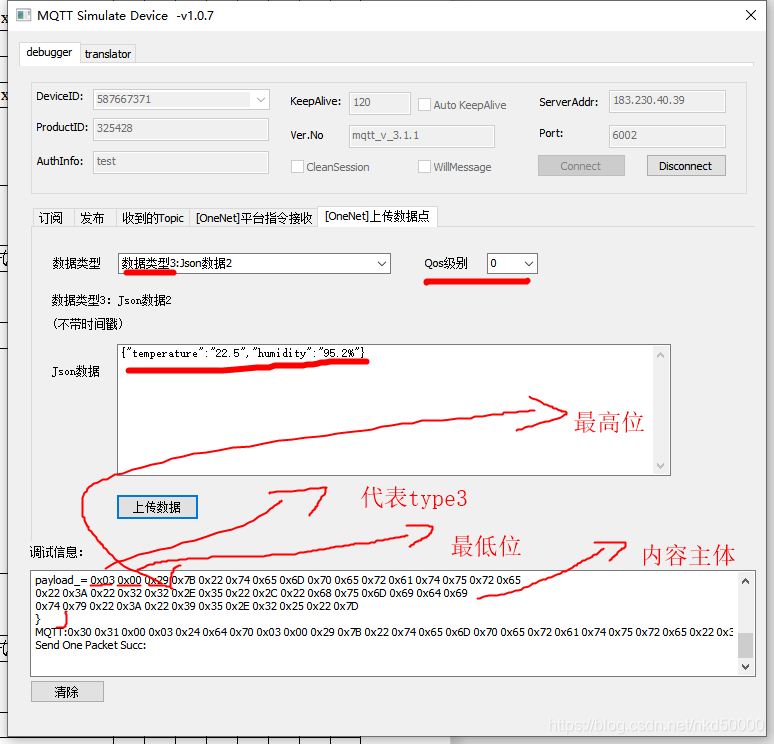Click the Ver.No field mqtt_v_3.1.1
This screenshot has height=744, width=774.
(x=422, y=136)
